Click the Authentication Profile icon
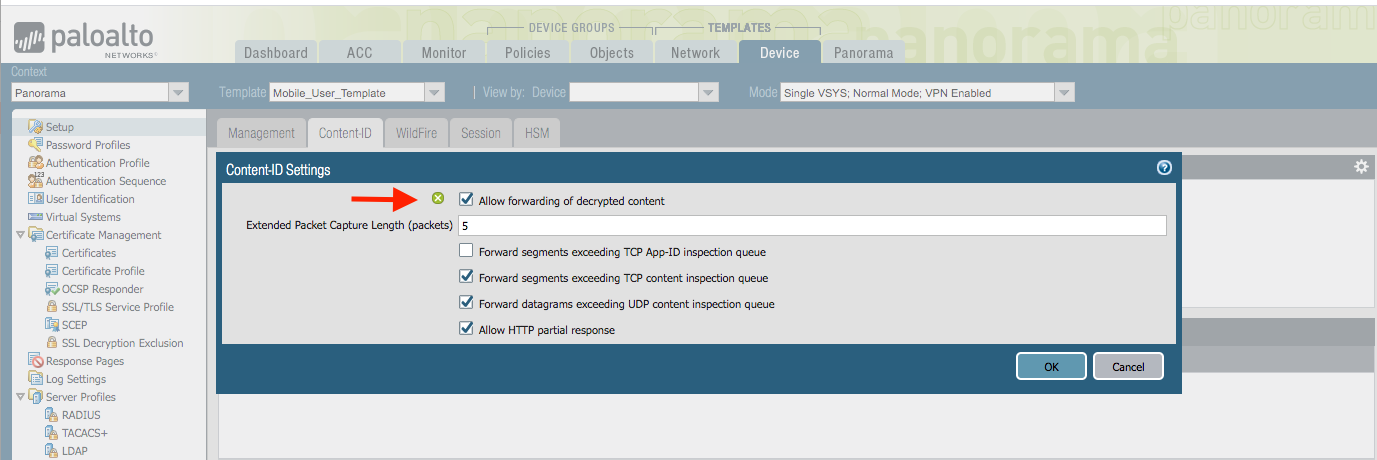This screenshot has width=1377, height=460. [36, 163]
